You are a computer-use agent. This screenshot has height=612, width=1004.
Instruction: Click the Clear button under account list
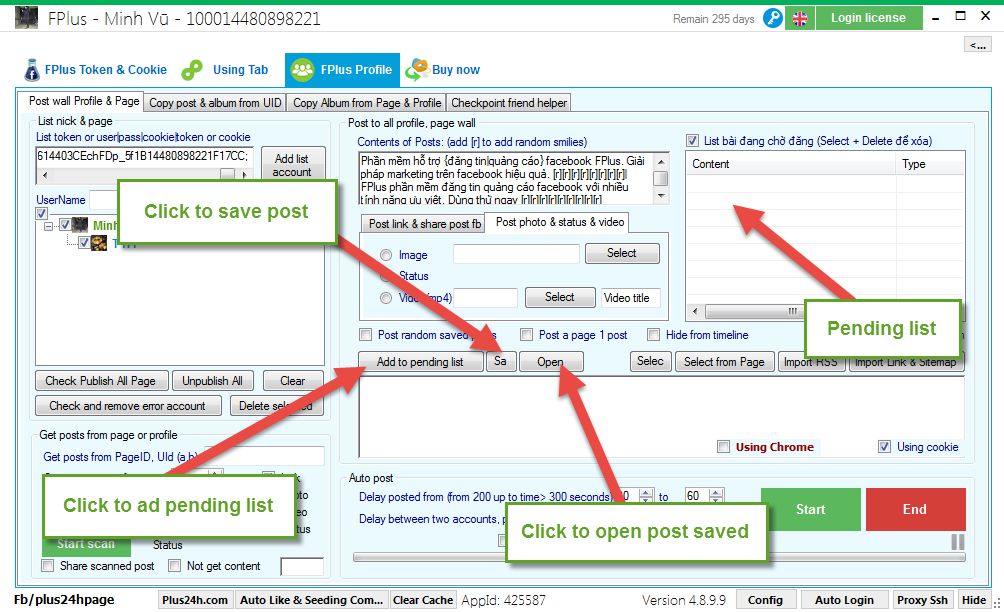tap(293, 381)
